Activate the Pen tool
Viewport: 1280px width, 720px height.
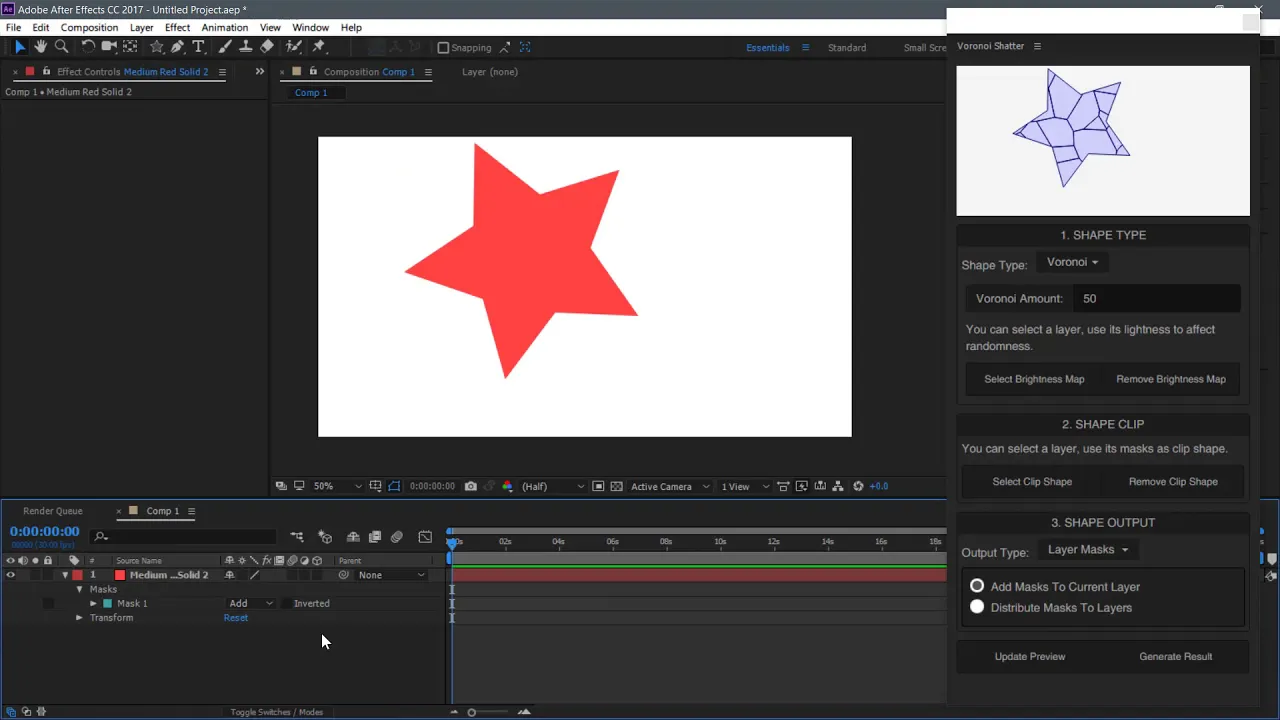pyautogui.click(x=177, y=47)
